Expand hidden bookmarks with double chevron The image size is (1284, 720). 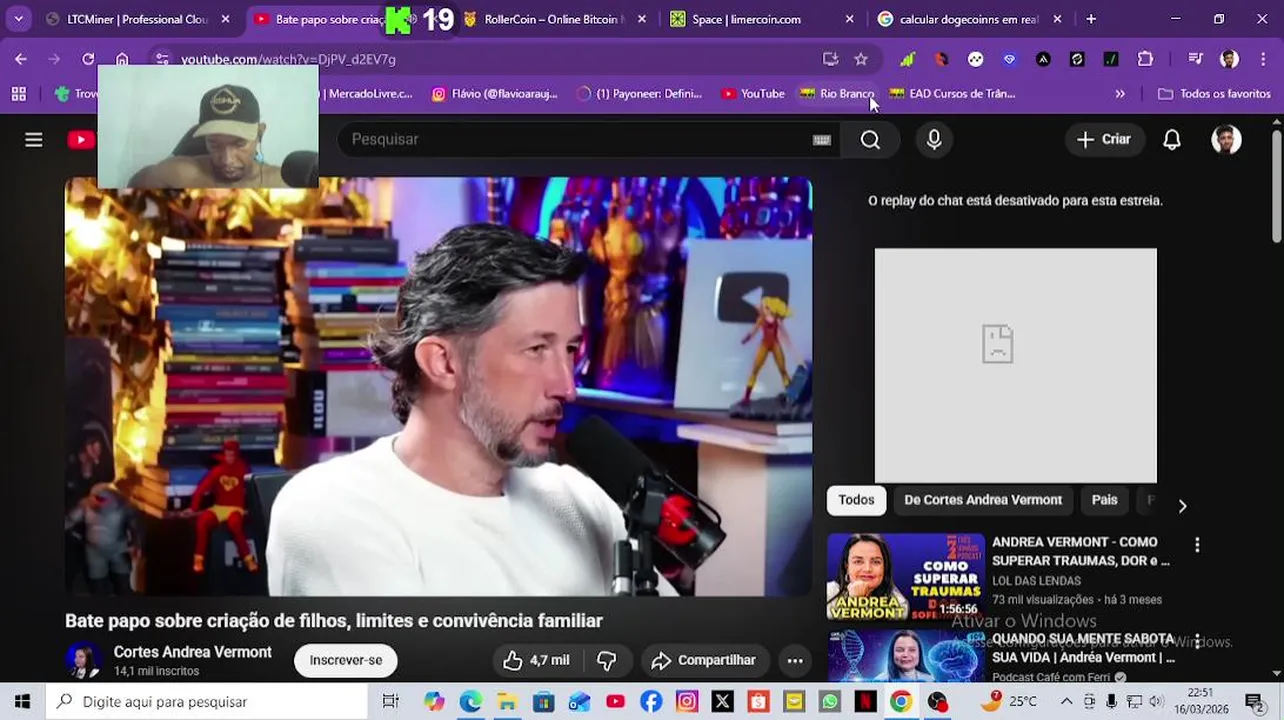tap(1120, 94)
